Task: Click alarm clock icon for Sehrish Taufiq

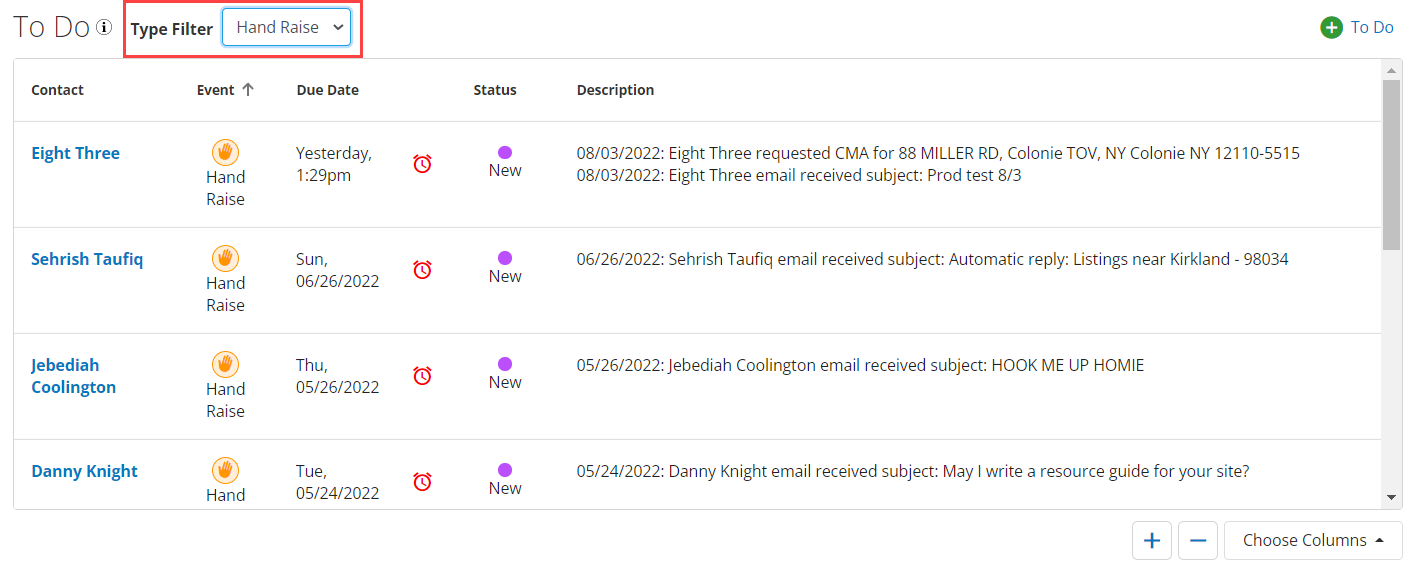Action: (x=422, y=270)
